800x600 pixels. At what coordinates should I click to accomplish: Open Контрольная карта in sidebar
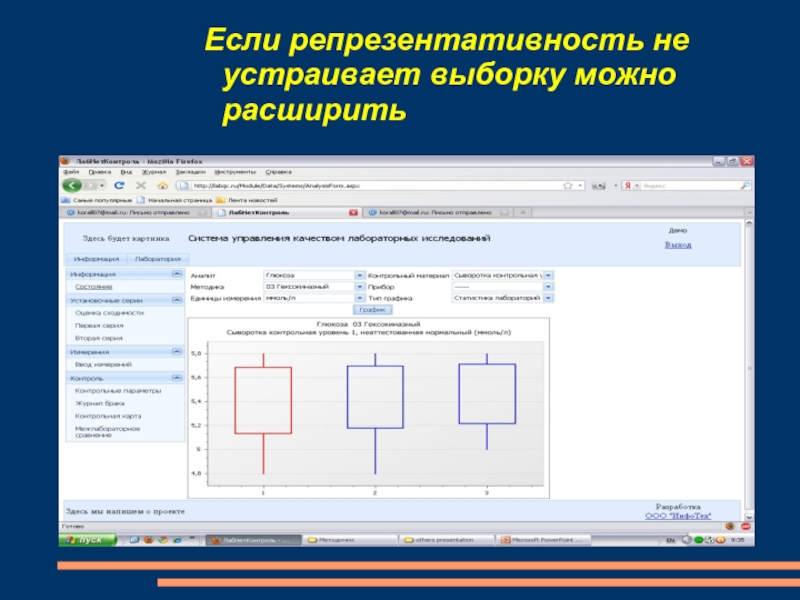[108, 416]
